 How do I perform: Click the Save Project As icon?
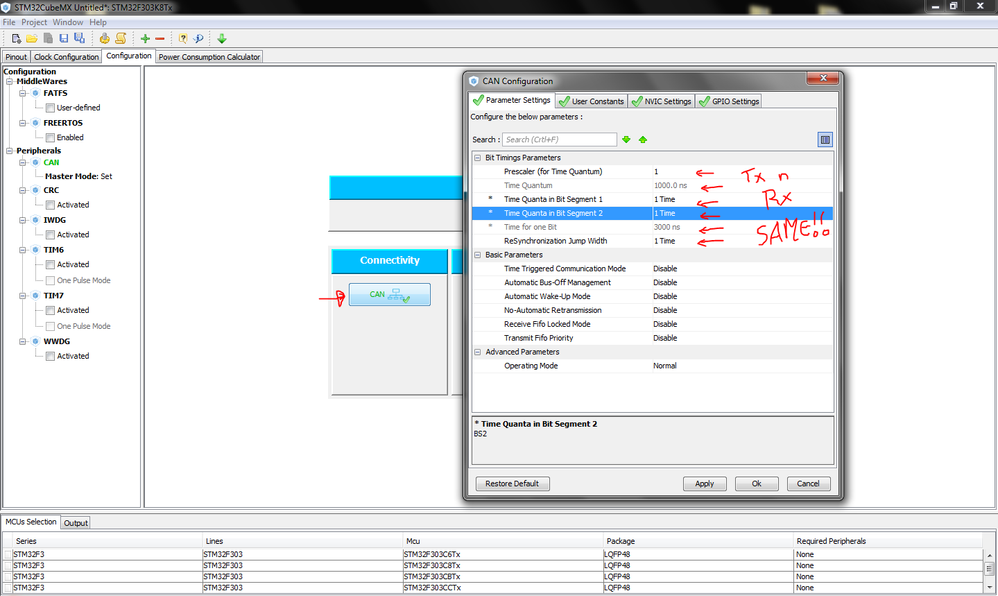click(79, 39)
